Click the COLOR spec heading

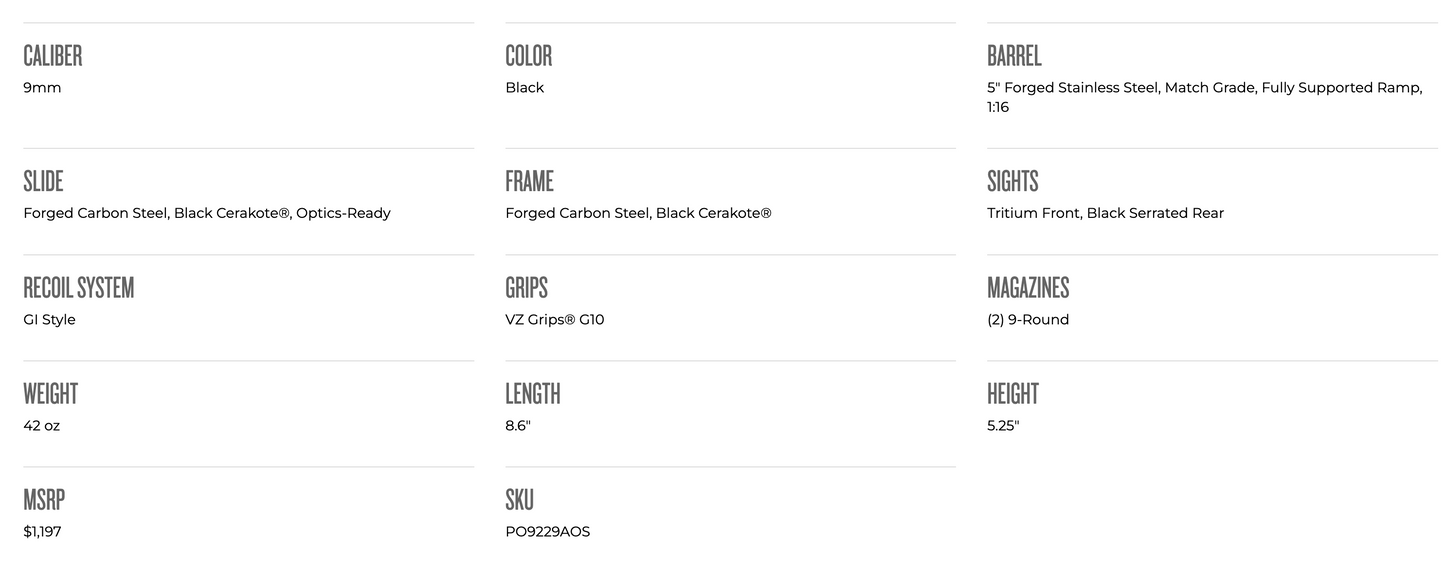pos(529,56)
